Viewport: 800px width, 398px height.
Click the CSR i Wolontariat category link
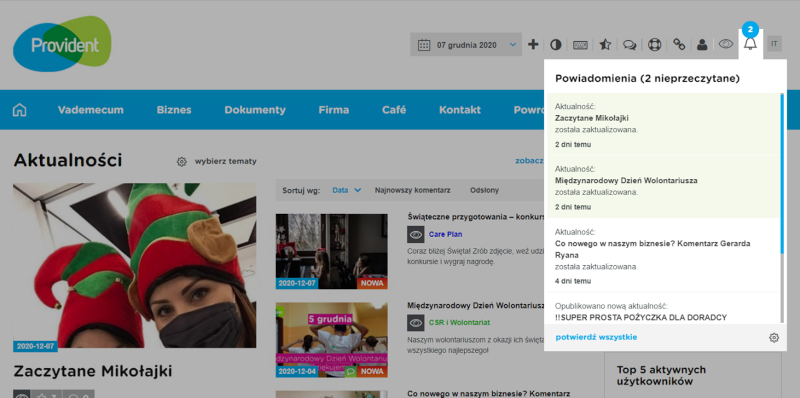pos(459,322)
